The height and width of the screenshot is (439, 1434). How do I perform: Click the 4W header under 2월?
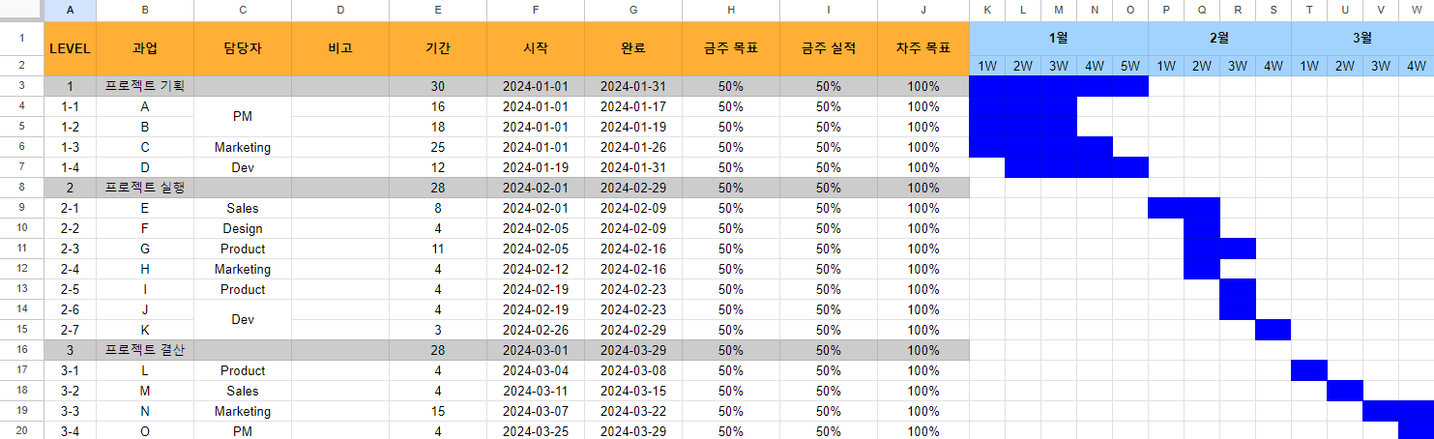tap(1273, 66)
